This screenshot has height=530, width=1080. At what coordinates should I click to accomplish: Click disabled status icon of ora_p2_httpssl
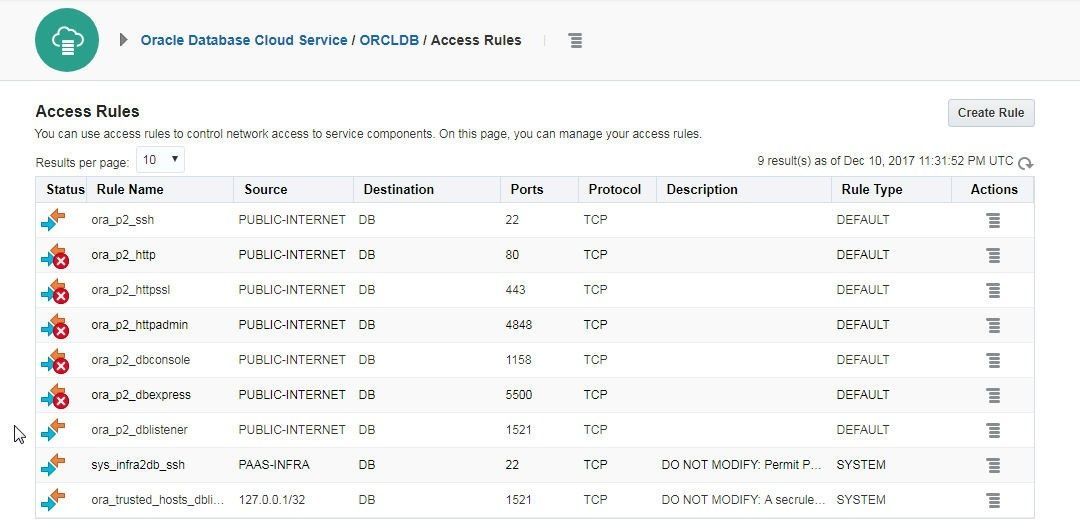55,292
